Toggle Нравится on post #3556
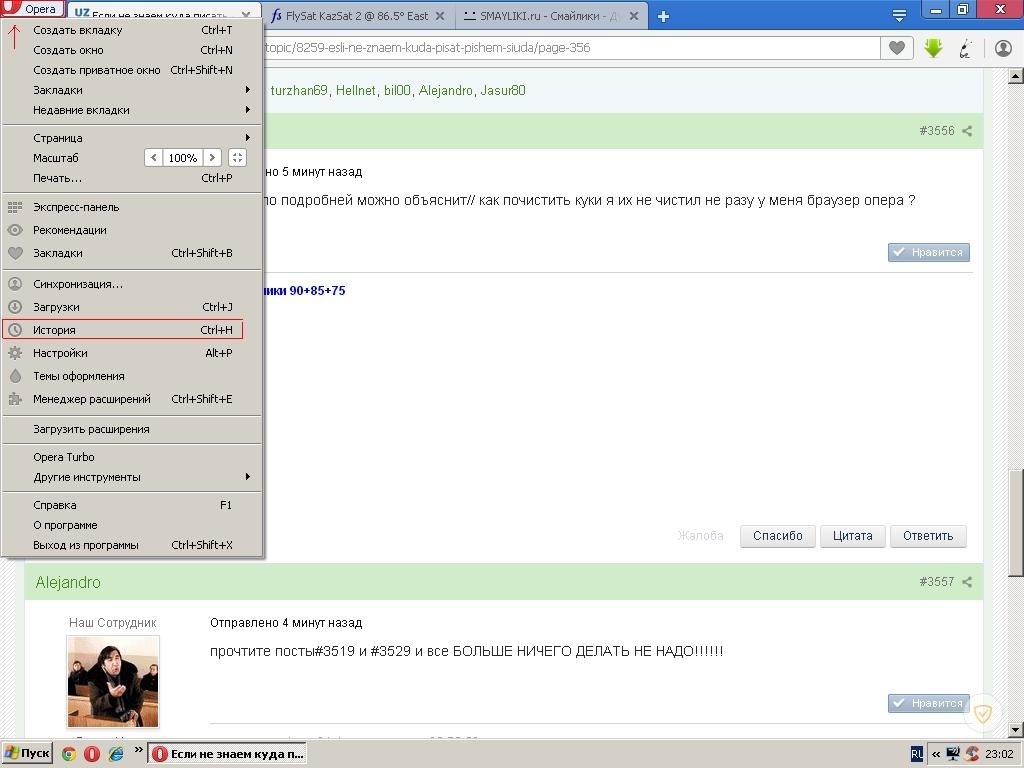 point(929,252)
